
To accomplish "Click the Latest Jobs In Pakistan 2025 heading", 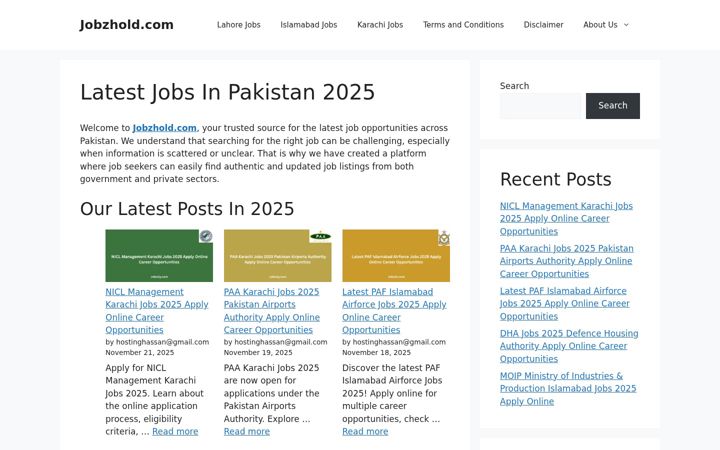I will coord(227,92).
